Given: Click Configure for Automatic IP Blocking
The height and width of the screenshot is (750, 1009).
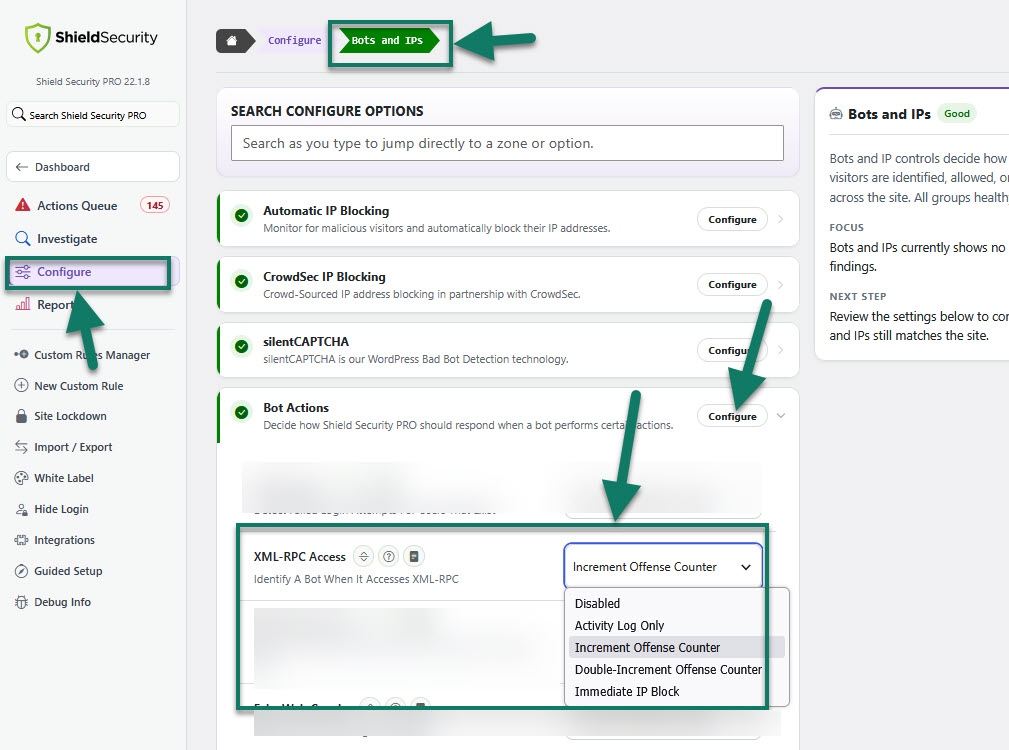Looking at the screenshot, I should [732, 219].
